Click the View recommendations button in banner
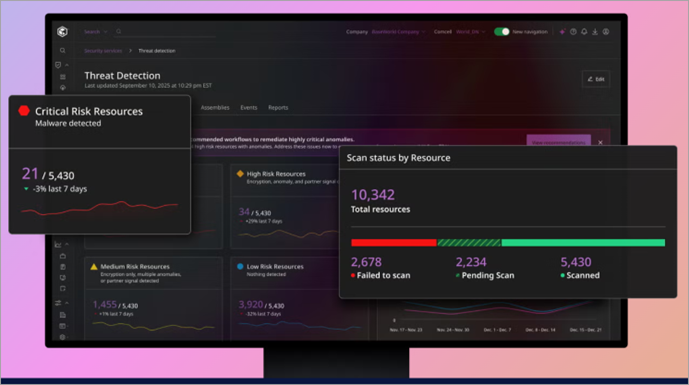The image size is (689, 385). (x=558, y=141)
